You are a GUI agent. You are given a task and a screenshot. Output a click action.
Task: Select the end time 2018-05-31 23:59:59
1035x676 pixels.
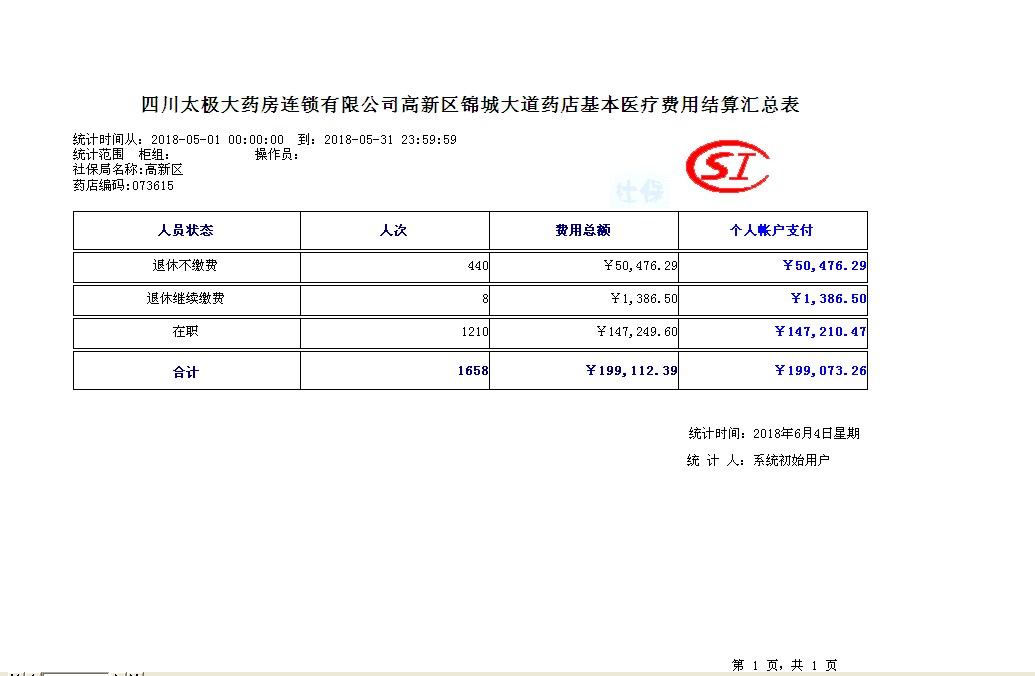pos(390,139)
